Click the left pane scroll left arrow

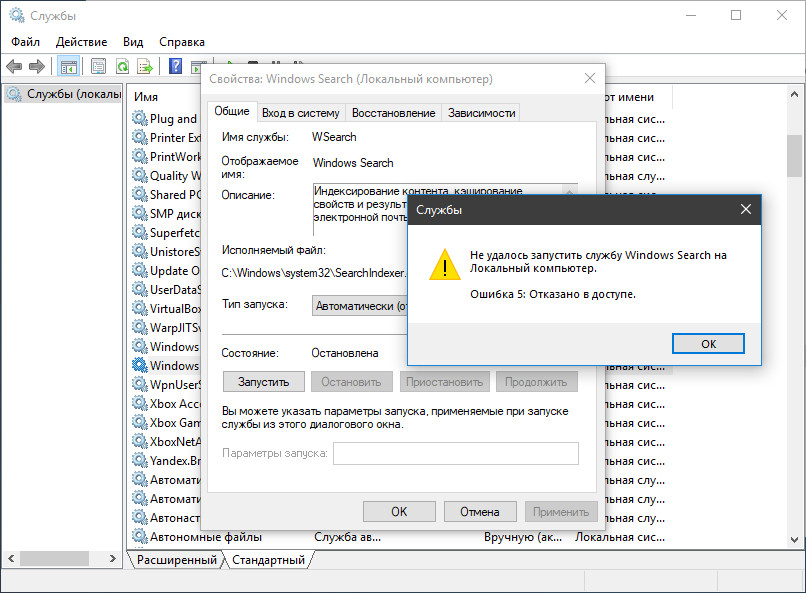(x=11, y=559)
